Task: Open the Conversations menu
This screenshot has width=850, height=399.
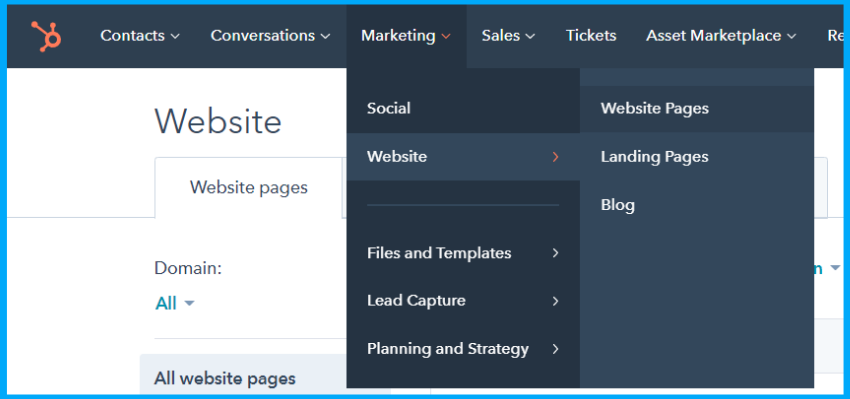Action: [x=271, y=36]
